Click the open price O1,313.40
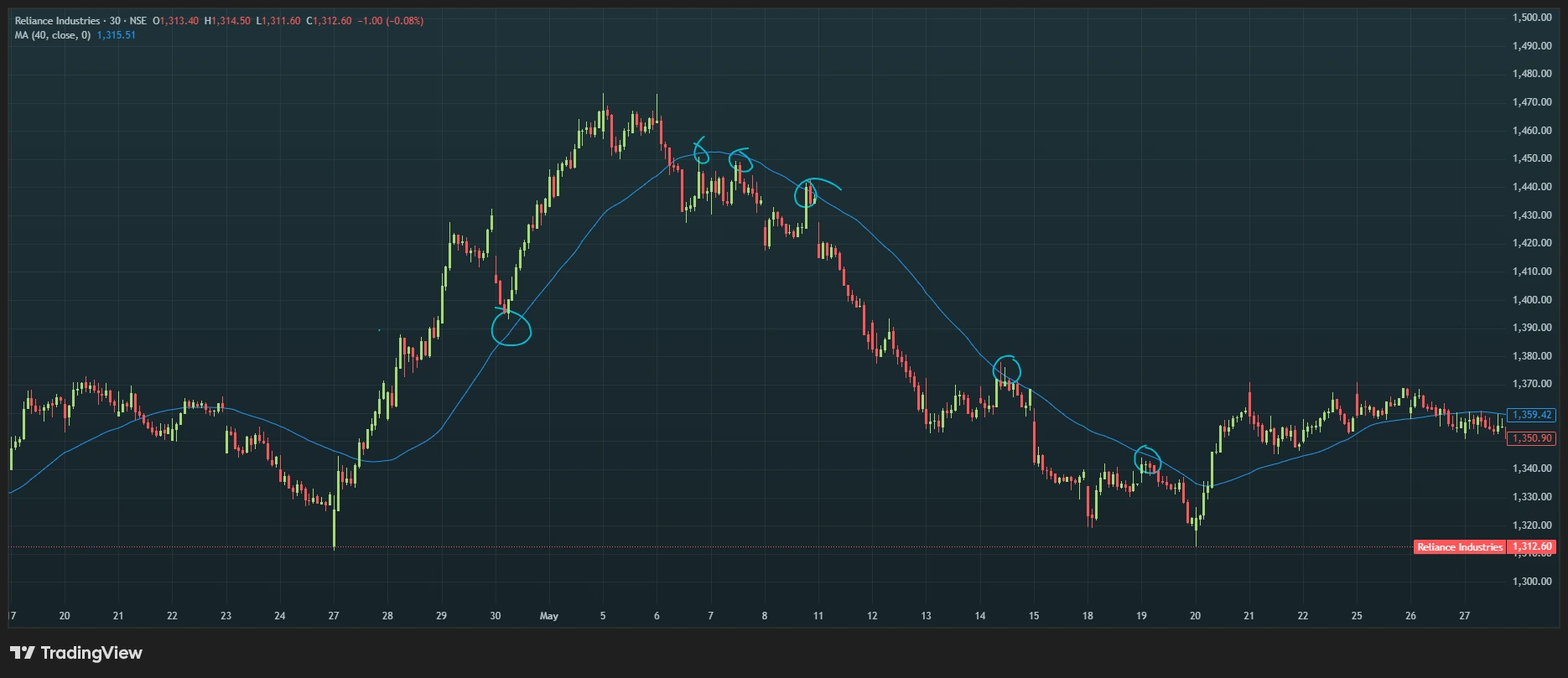This screenshot has height=678, width=1568. tap(175, 21)
